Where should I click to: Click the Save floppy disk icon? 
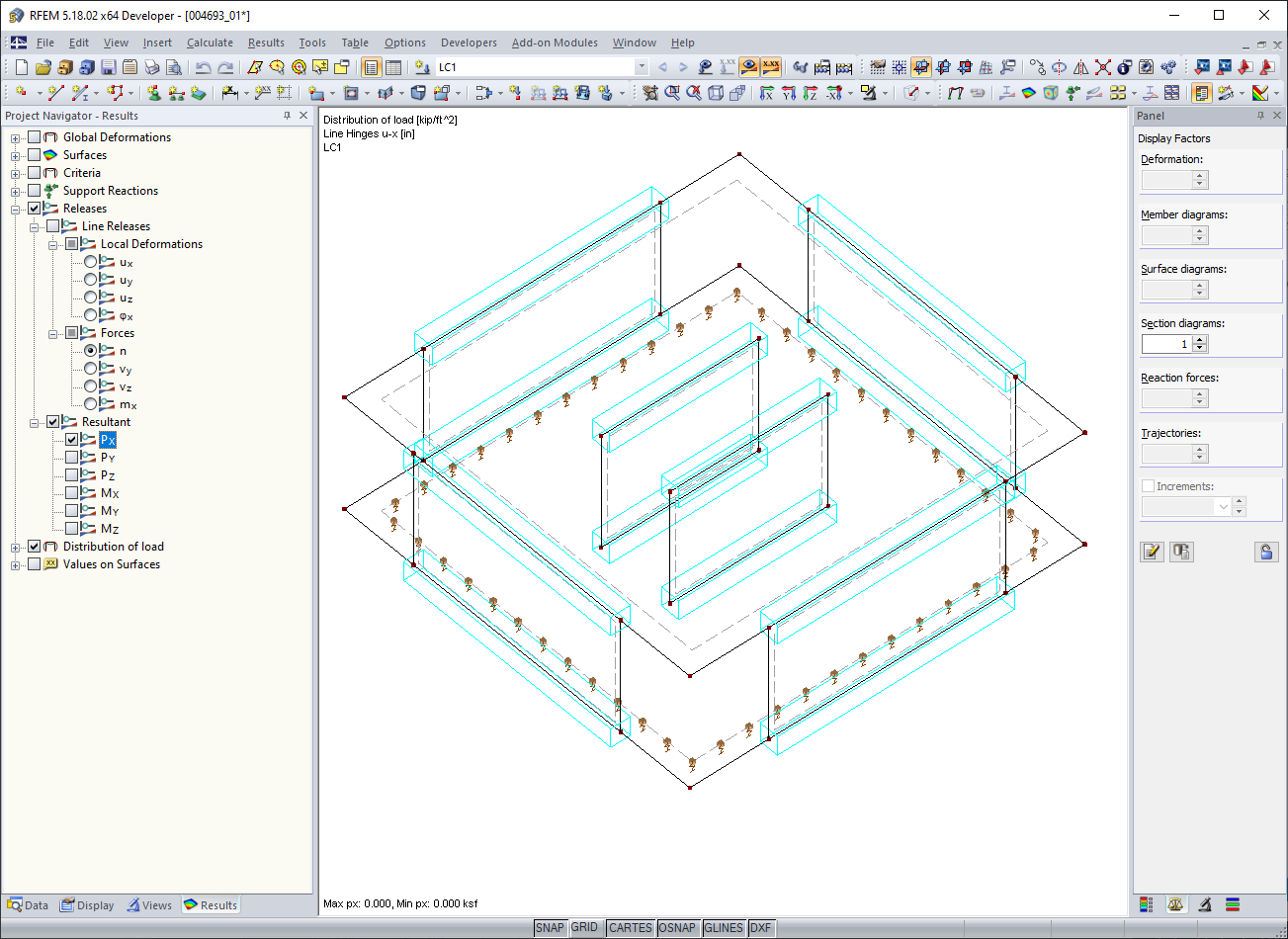pos(108,67)
